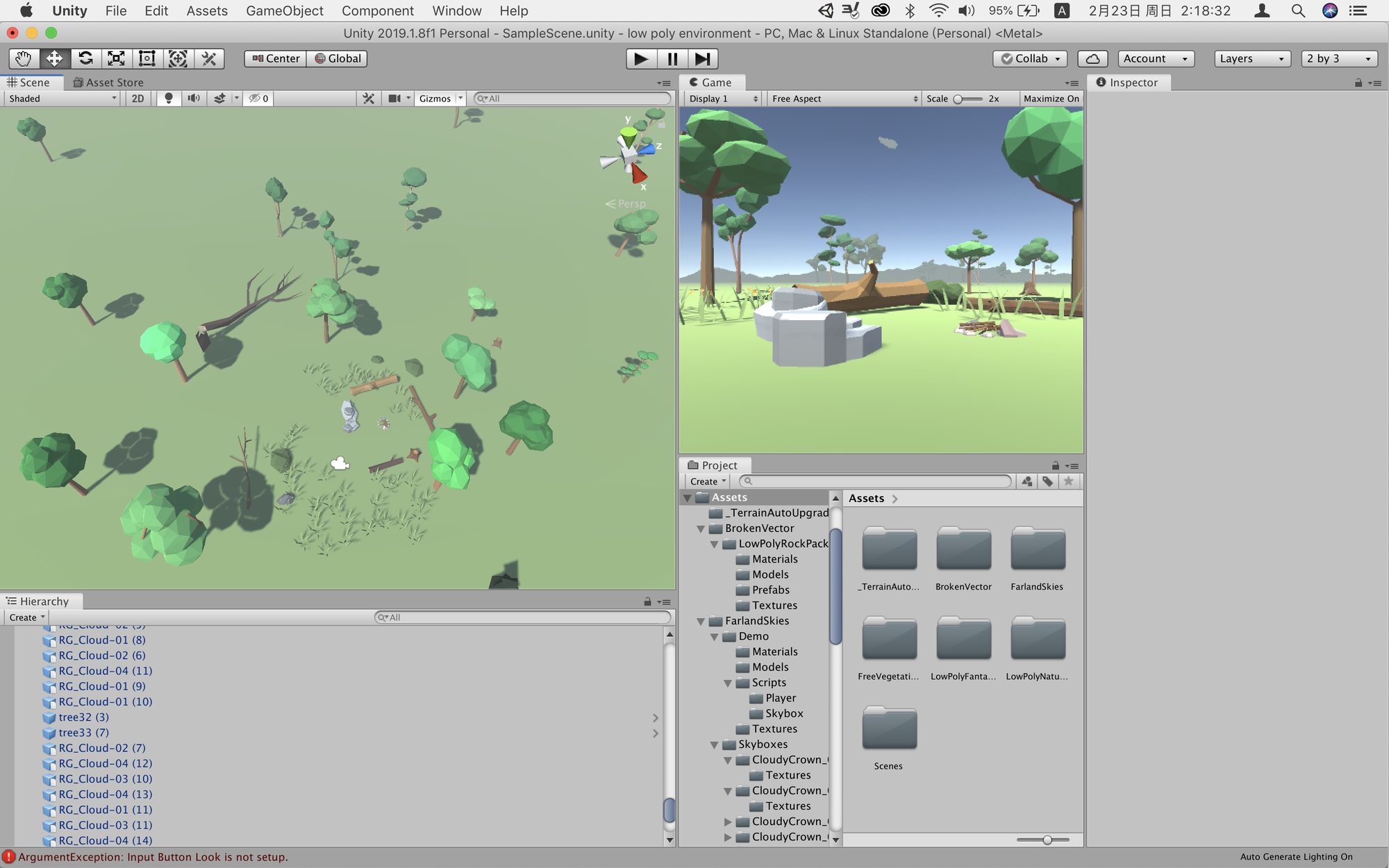1389x868 pixels.
Task: Click the Pause button
Action: tap(672, 59)
